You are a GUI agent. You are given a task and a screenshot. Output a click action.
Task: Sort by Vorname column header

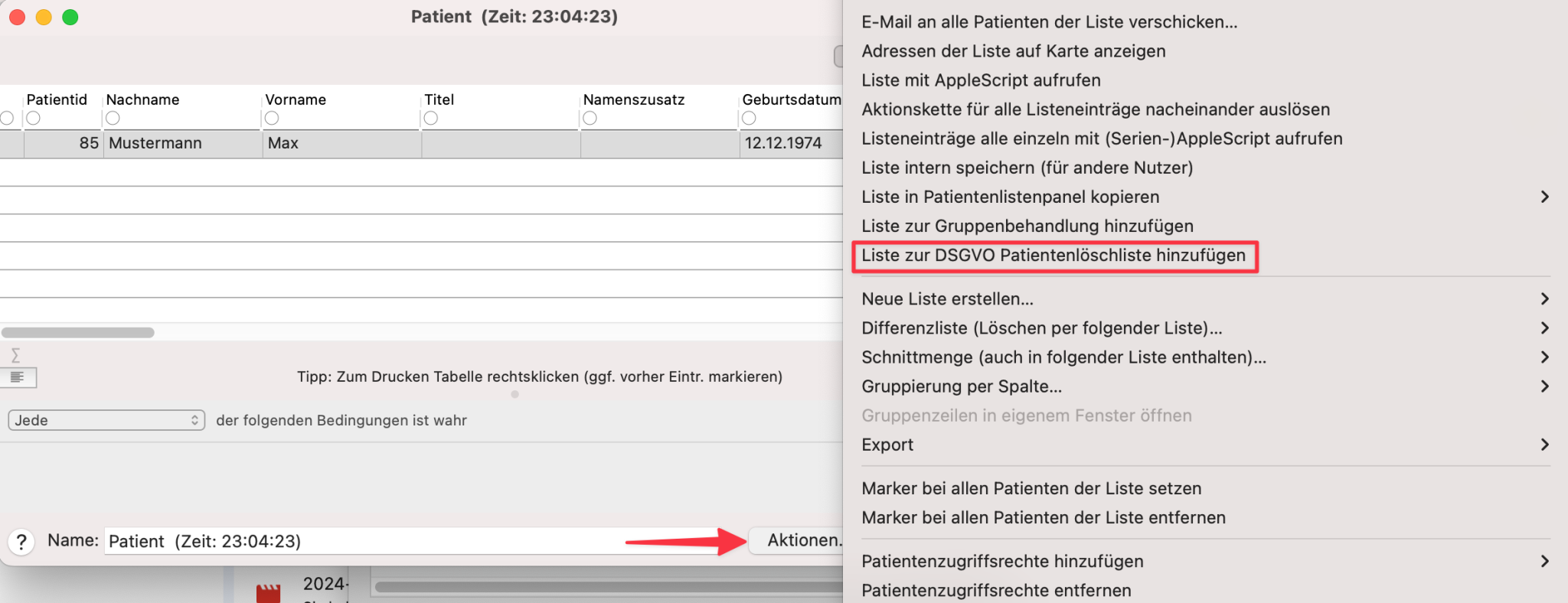[x=296, y=99]
